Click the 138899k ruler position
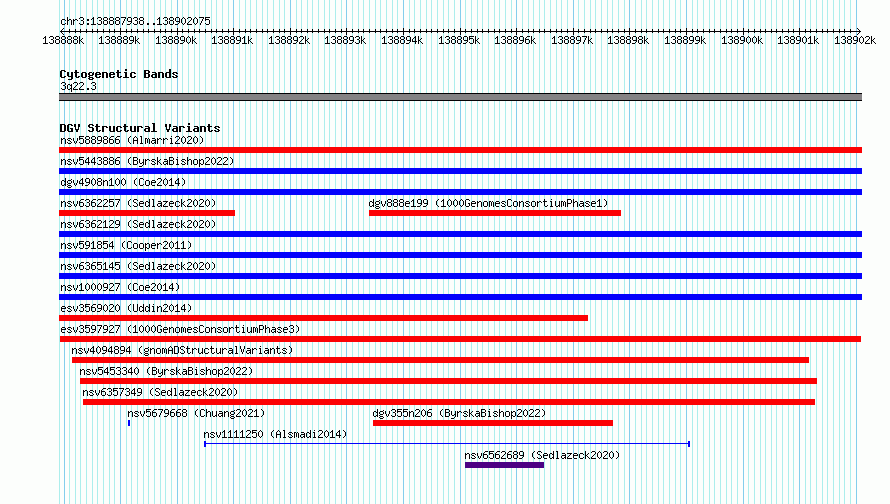This screenshot has width=890, height=504. pos(685,40)
